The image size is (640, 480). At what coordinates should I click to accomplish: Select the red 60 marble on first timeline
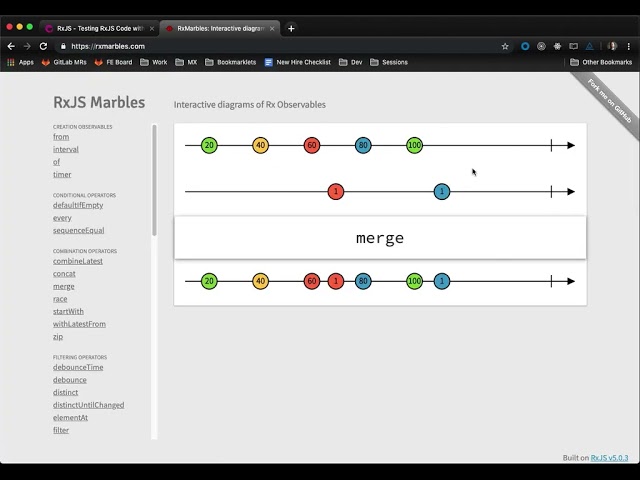click(311, 146)
